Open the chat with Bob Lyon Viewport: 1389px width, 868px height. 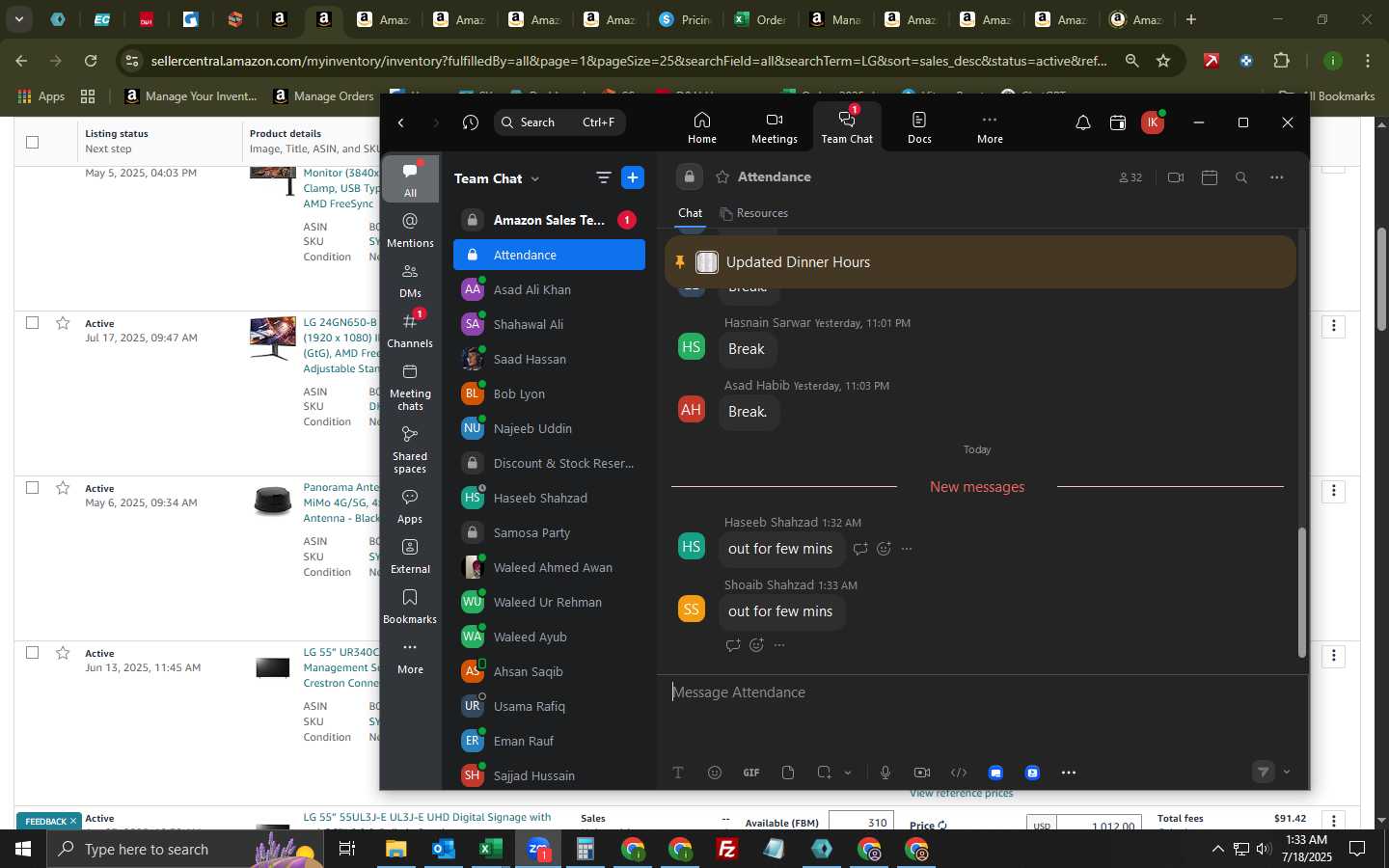[x=550, y=393]
